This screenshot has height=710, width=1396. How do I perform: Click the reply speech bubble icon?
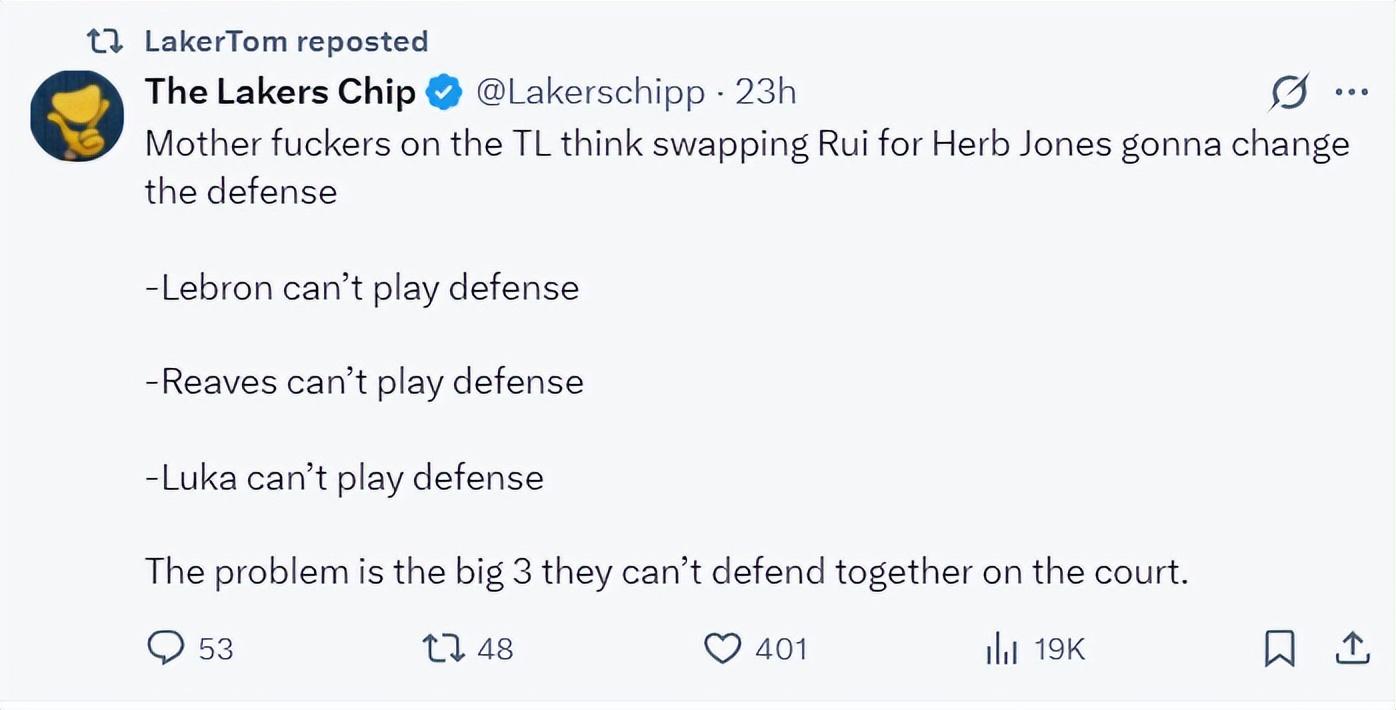pos(164,649)
